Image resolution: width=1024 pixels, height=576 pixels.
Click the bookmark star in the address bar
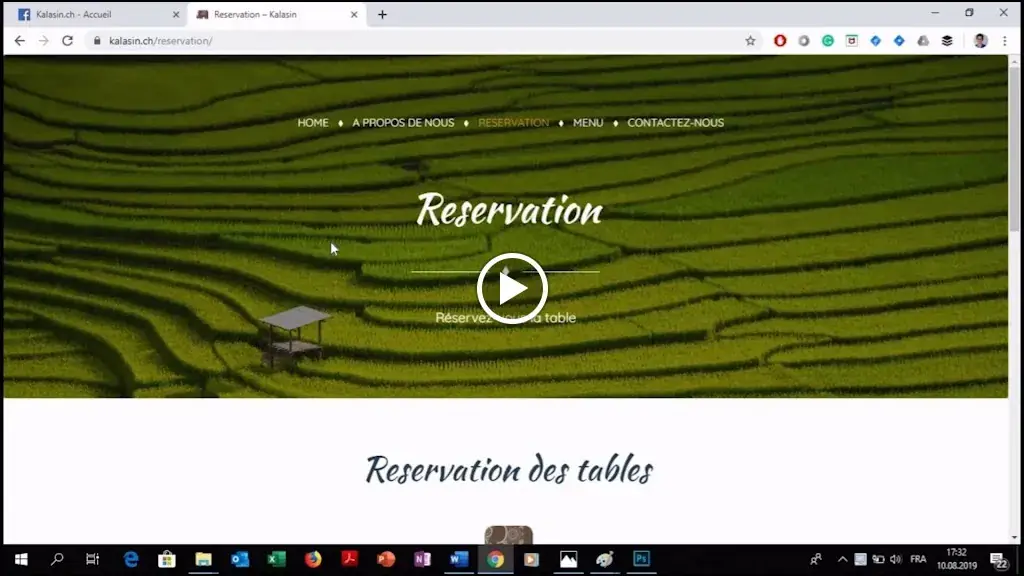[751, 41]
